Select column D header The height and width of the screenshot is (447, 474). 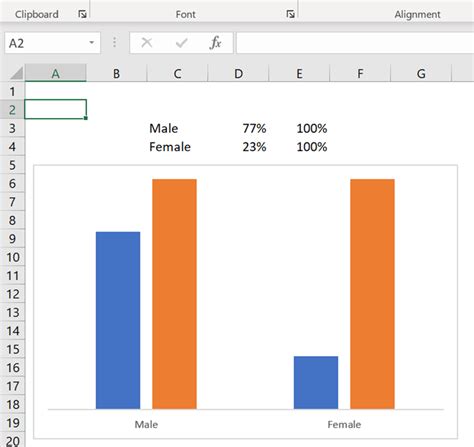click(x=238, y=73)
